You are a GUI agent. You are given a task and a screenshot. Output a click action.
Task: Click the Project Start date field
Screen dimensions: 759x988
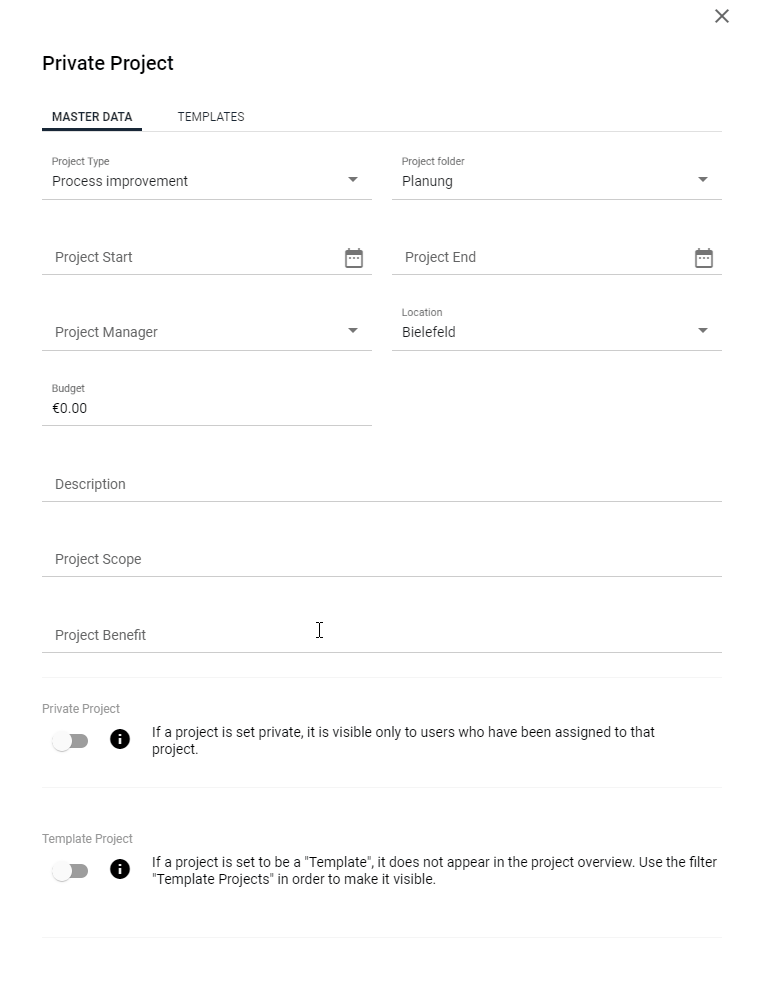(x=192, y=257)
